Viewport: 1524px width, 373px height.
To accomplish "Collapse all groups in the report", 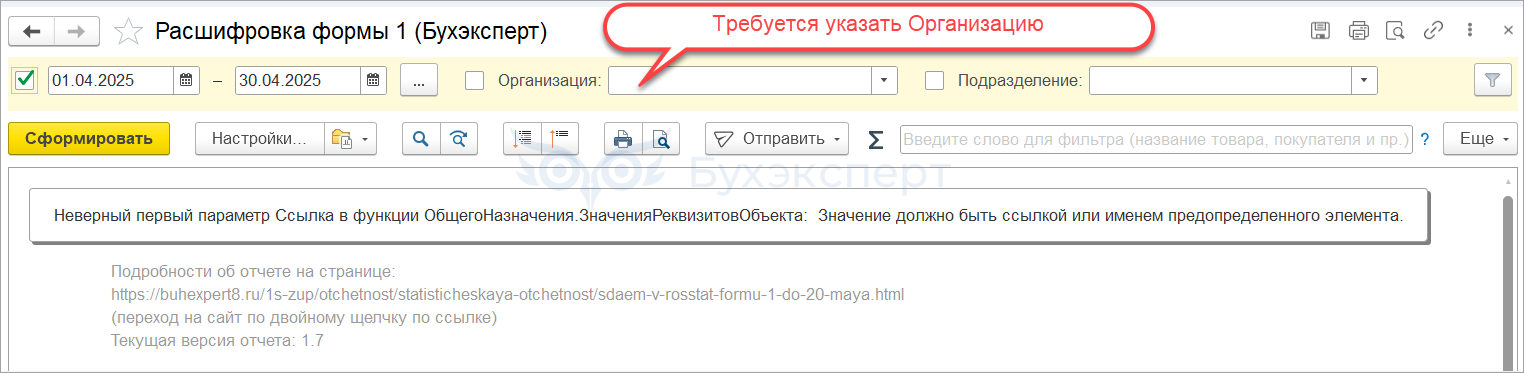I will pyautogui.click(x=560, y=139).
